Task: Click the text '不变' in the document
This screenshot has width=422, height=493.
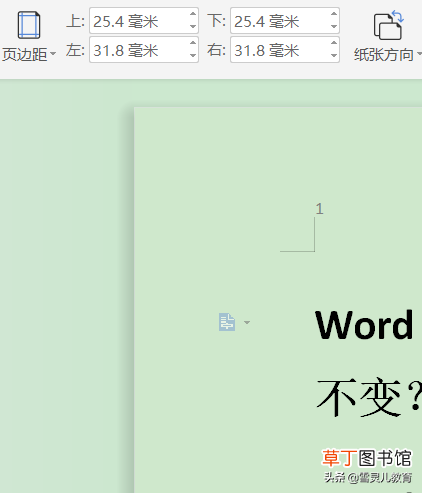Action: pos(359,397)
